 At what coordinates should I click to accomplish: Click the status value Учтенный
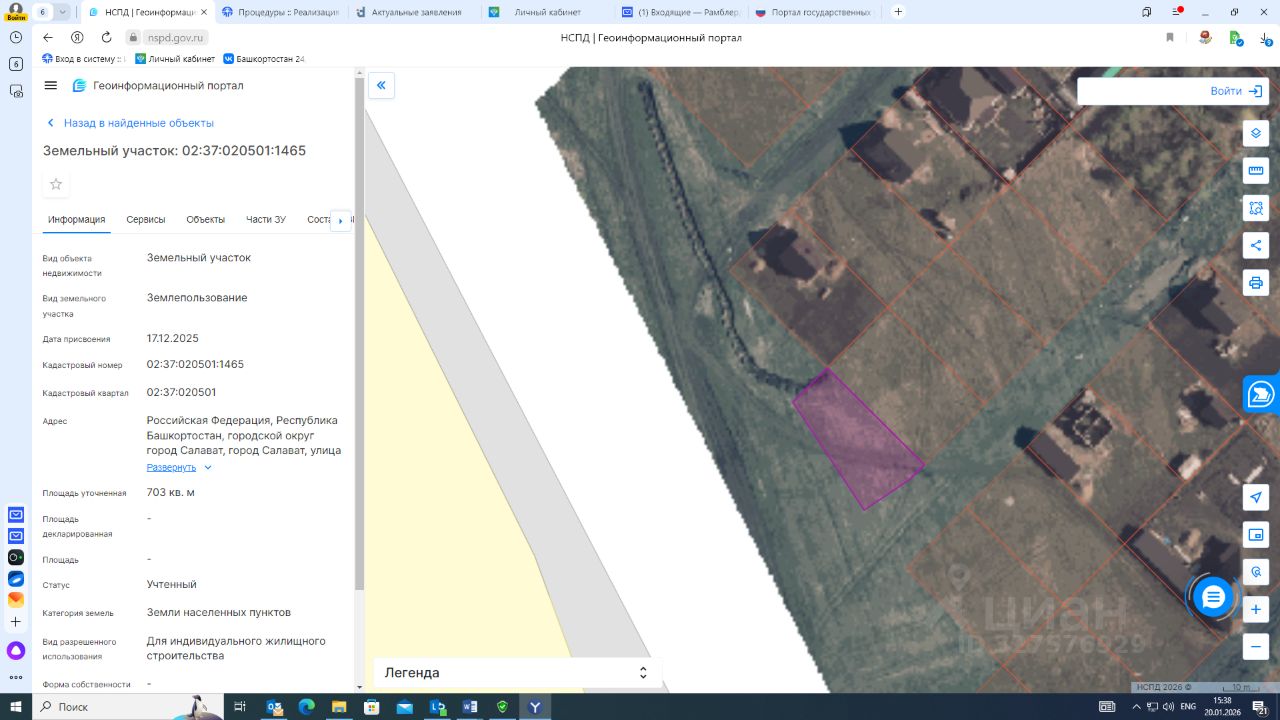[172, 584]
